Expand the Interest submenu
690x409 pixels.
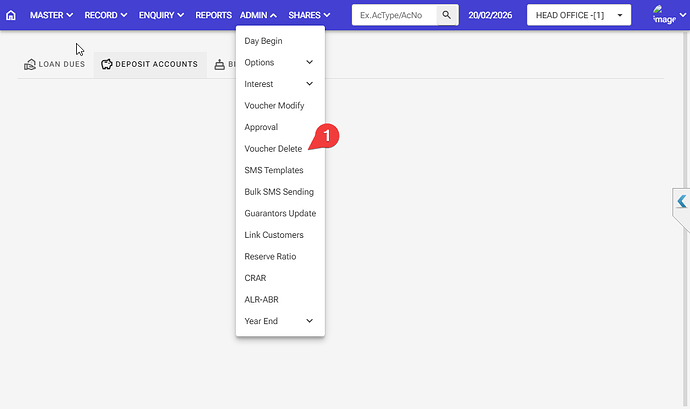[x=279, y=84]
